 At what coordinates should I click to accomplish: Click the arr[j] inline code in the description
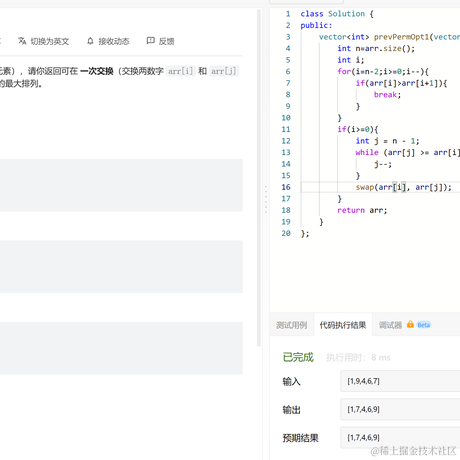click(x=224, y=71)
